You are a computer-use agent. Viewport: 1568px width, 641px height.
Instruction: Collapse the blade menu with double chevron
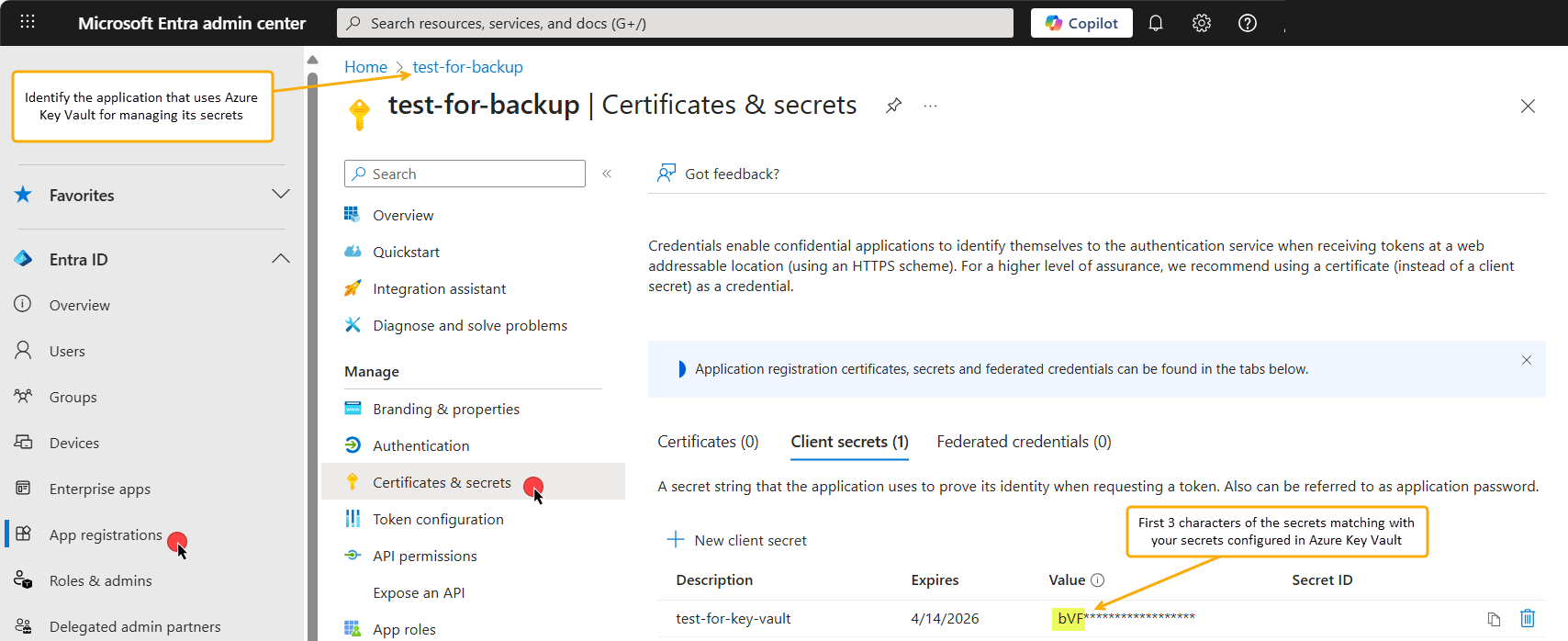click(x=607, y=174)
